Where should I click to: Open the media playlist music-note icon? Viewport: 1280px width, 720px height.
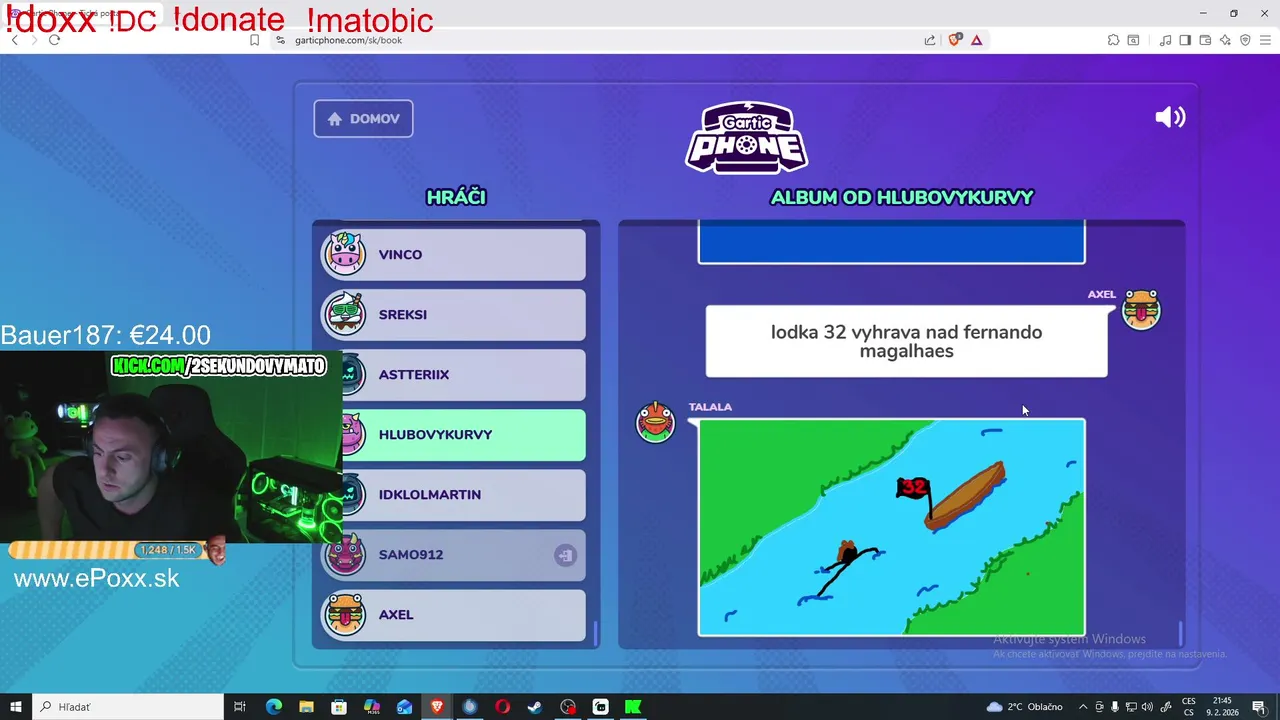pyautogui.click(x=1165, y=40)
